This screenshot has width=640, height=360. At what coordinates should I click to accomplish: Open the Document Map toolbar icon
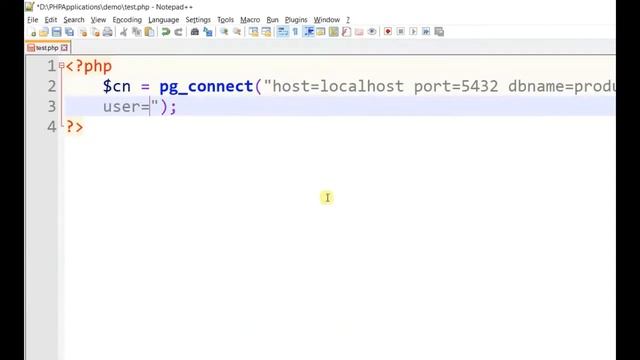[x=333, y=32]
